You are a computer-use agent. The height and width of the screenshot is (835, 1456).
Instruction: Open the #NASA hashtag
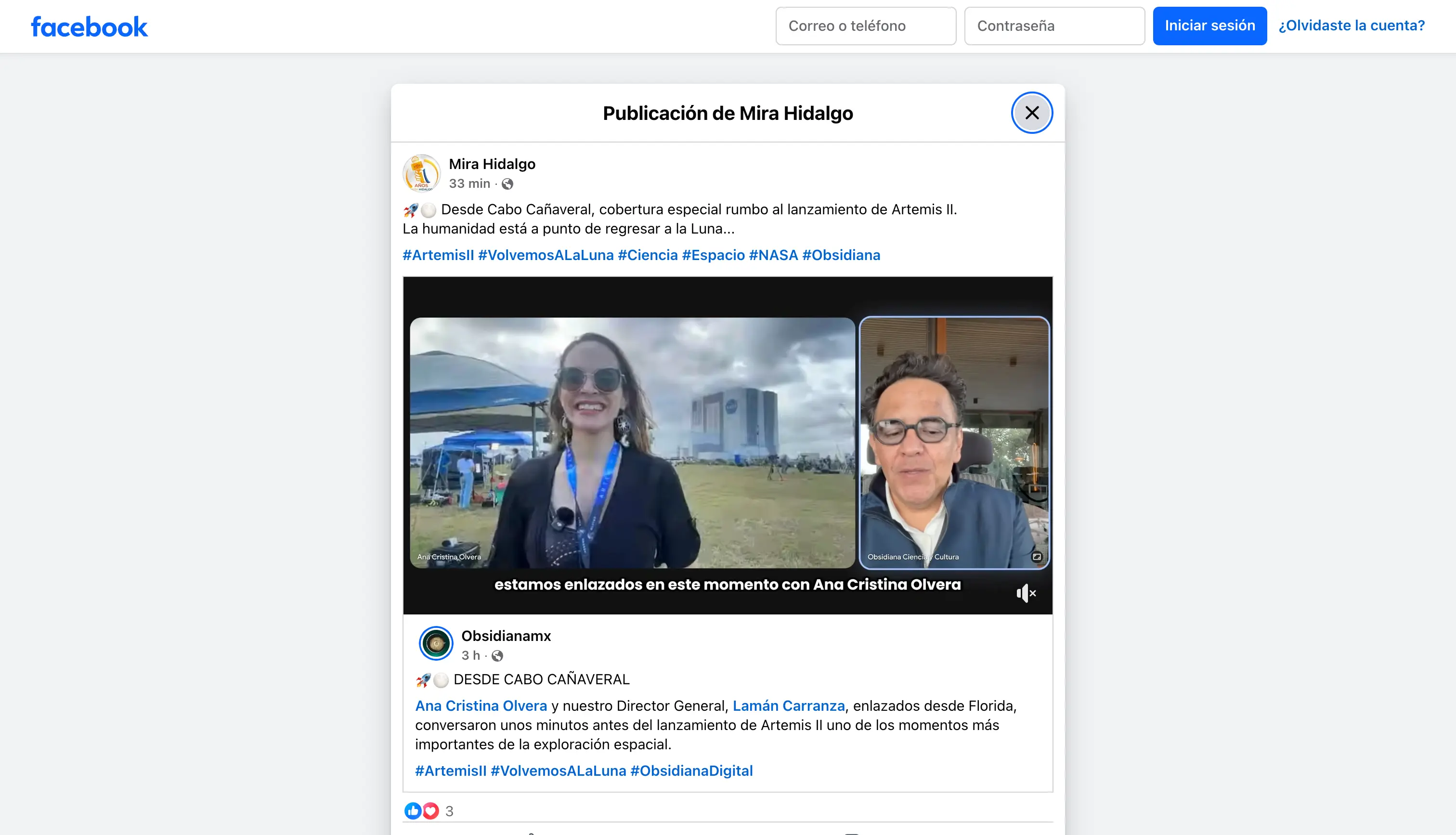[x=773, y=255]
